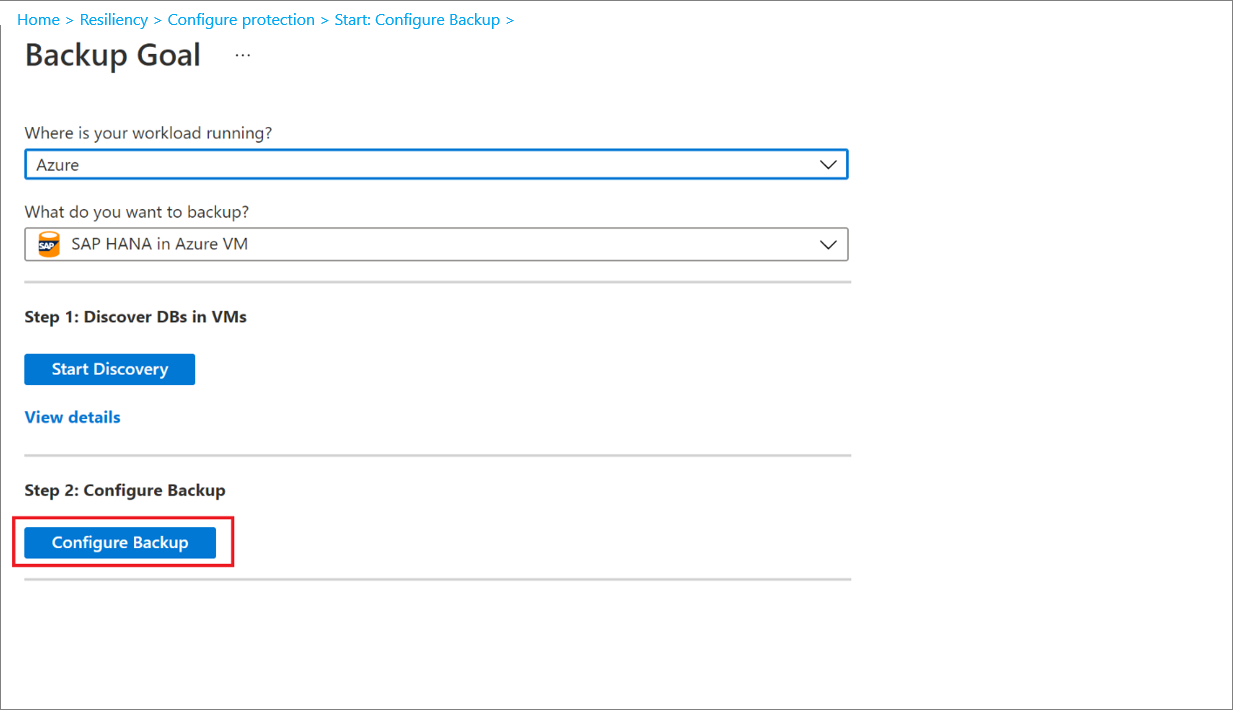The height and width of the screenshot is (710, 1233).
Task: Click the Backup Goal page title
Action: pyautogui.click(x=112, y=55)
